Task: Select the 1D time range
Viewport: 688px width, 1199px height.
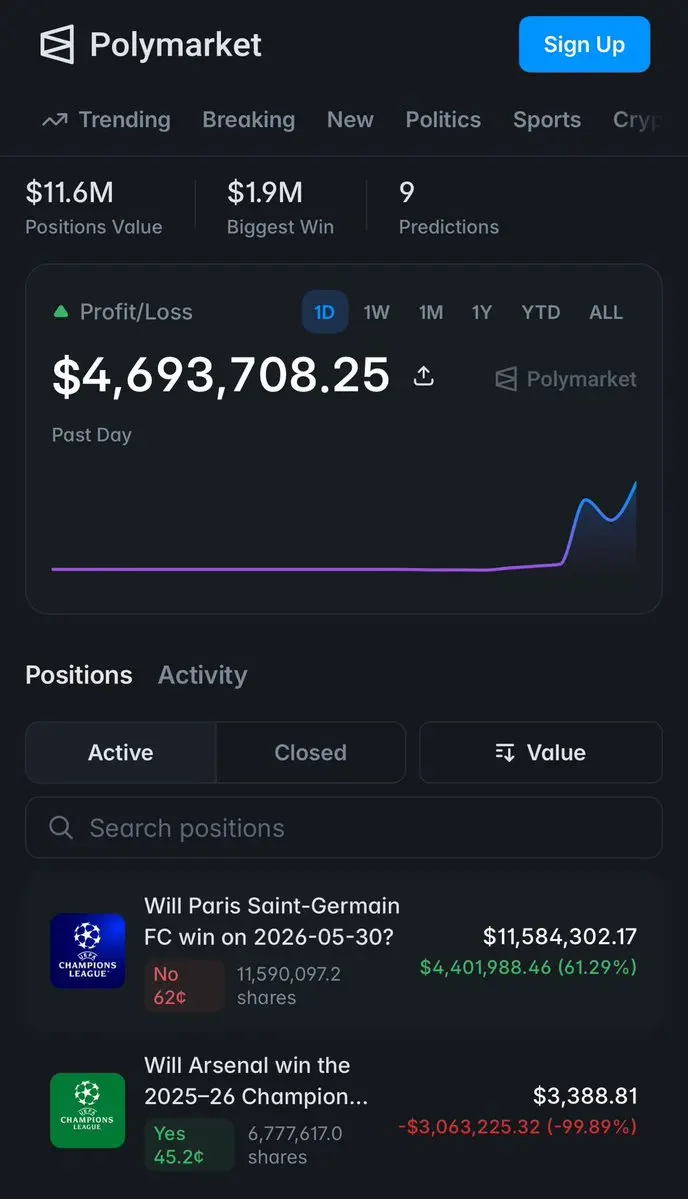Action: (x=325, y=312)
